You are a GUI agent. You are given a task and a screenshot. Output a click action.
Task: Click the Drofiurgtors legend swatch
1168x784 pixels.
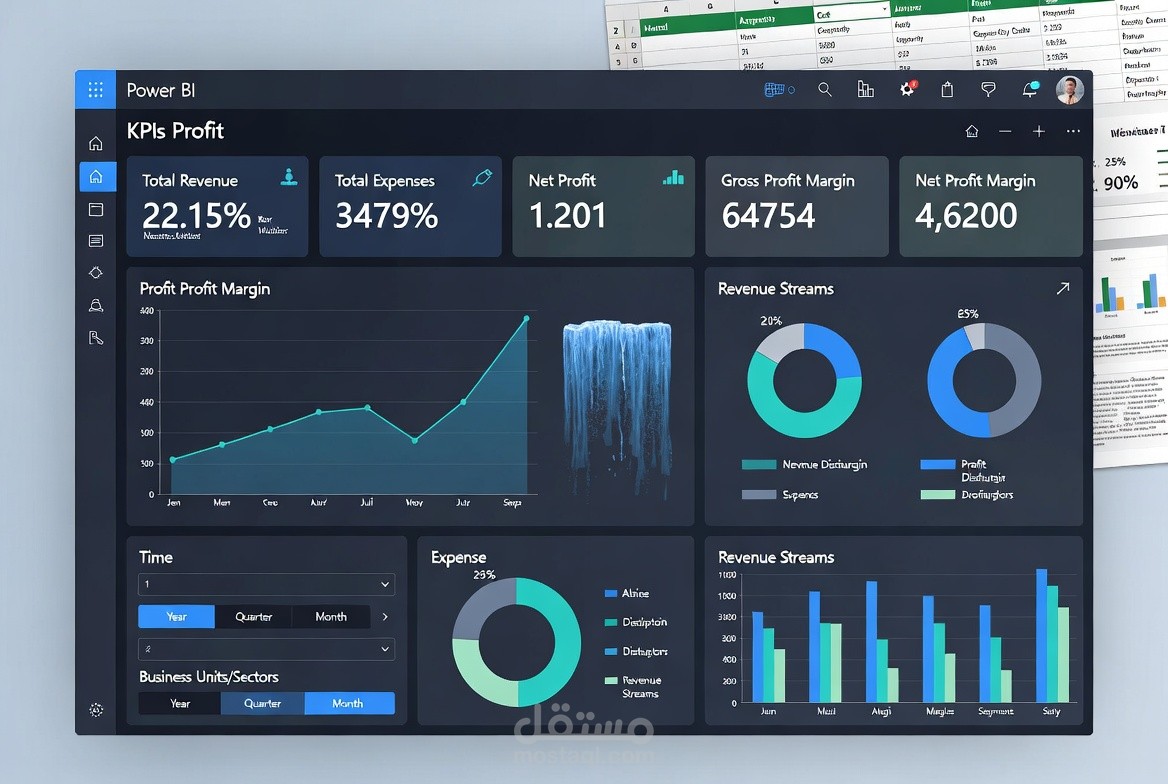coord(938,495)
